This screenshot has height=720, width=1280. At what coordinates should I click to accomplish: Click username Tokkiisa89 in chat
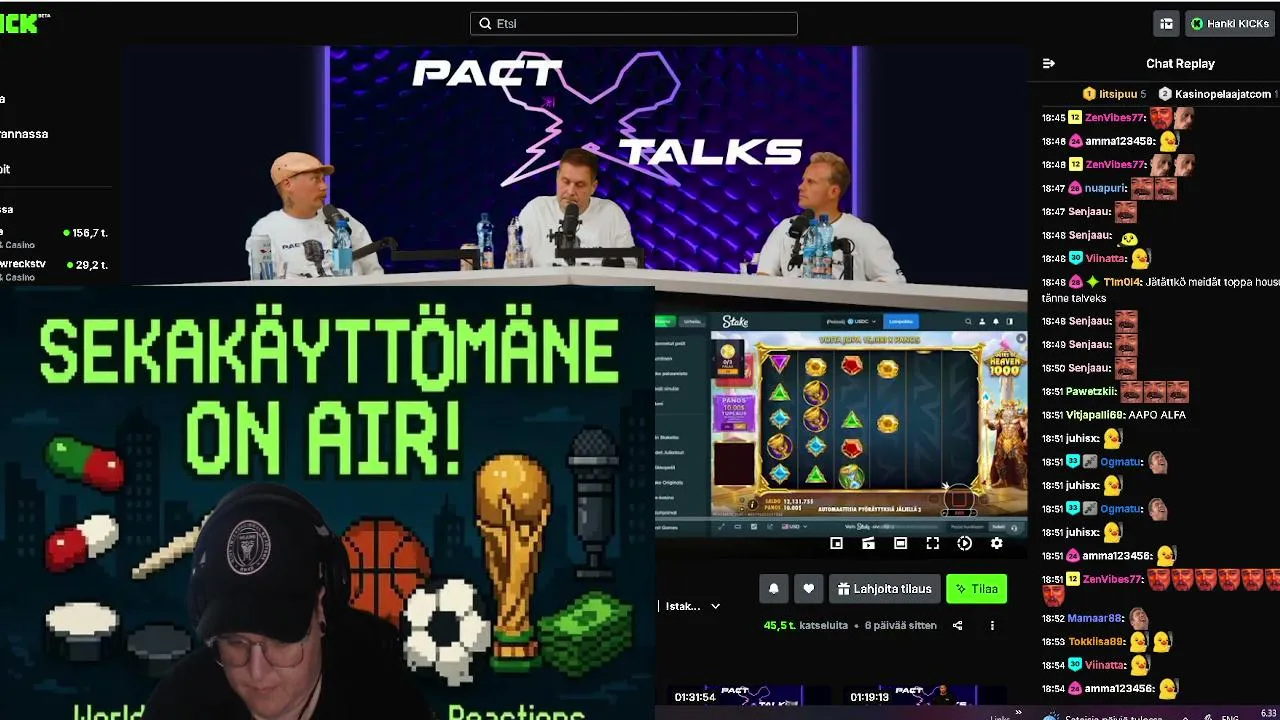click(x=1097, y=641)
